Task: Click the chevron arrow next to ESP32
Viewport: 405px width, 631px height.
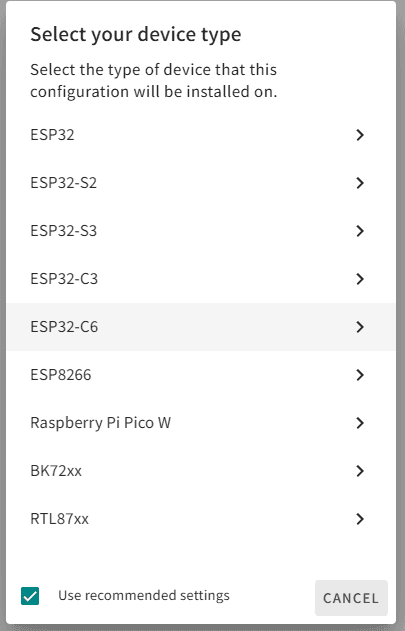Action: pos(360,135)
